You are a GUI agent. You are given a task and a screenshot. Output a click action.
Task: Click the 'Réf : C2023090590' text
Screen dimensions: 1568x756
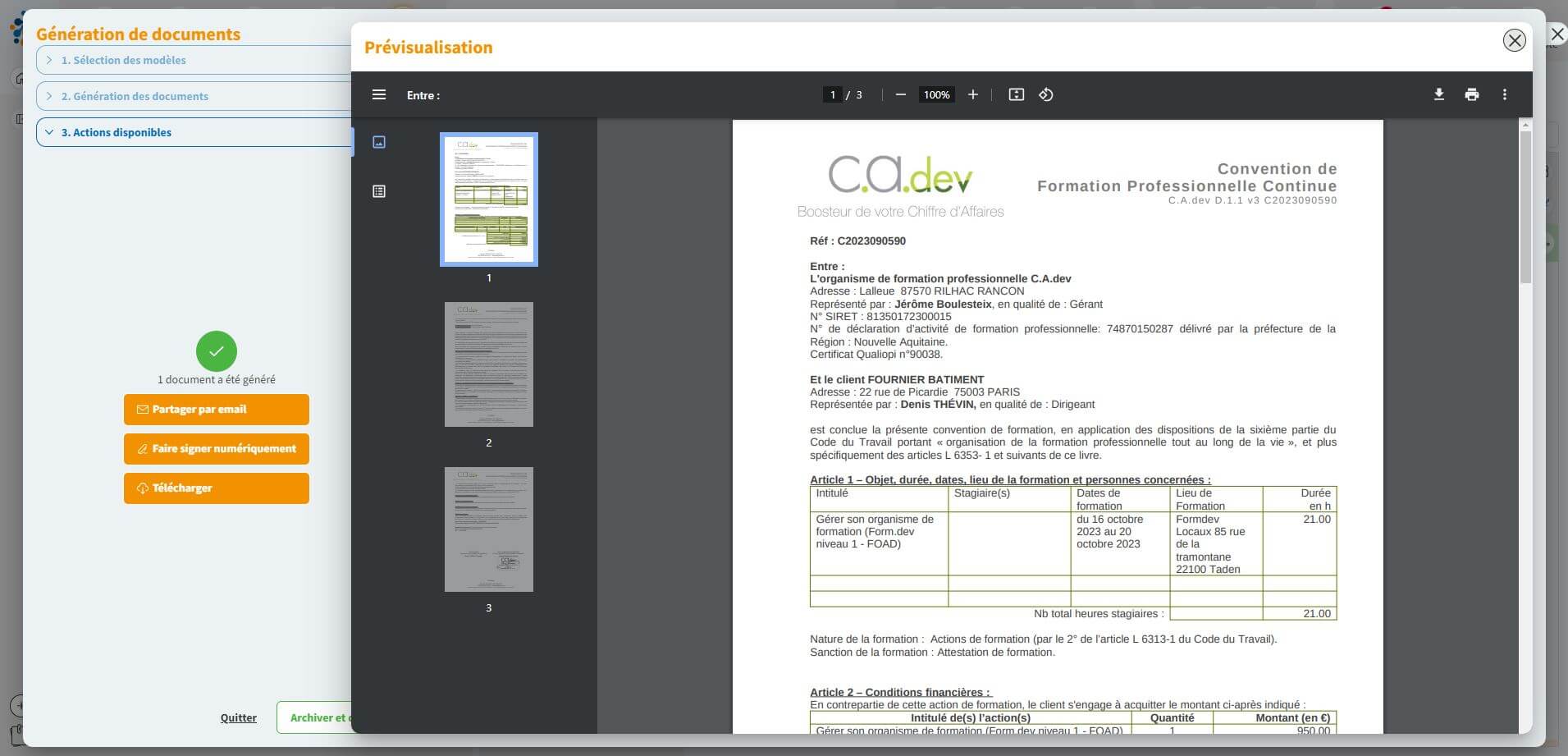coord(857,241)
